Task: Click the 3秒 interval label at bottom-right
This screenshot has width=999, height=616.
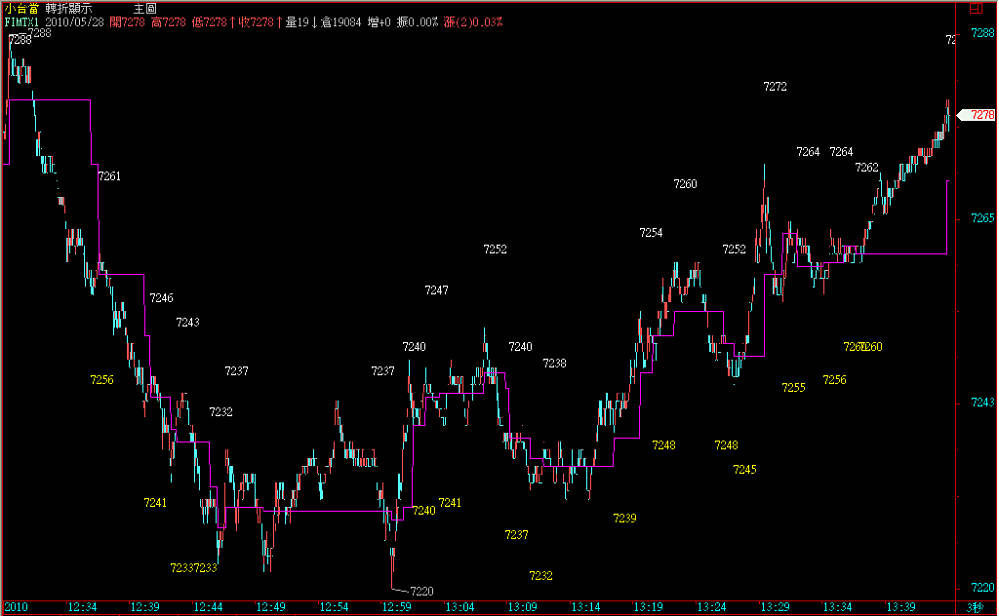Action: tap(975, 607)
